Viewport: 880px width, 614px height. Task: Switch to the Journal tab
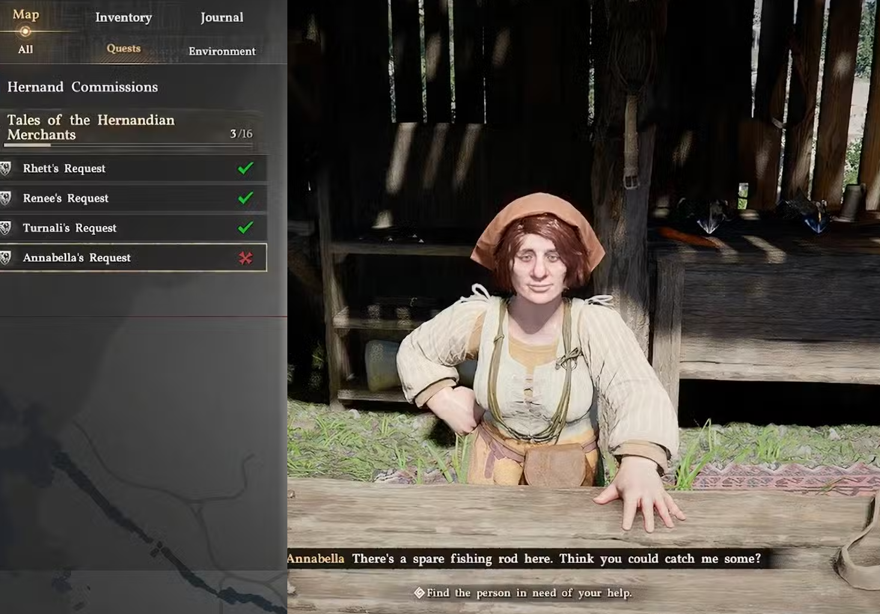click(221, 17)
